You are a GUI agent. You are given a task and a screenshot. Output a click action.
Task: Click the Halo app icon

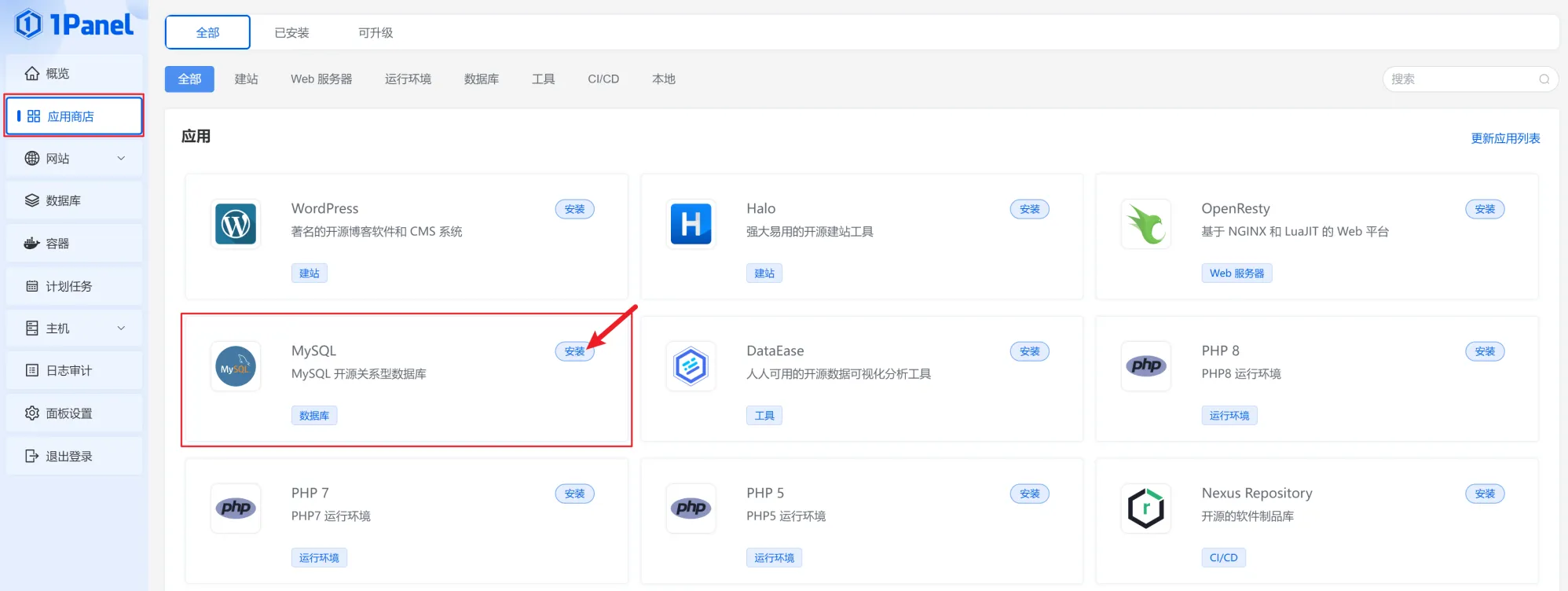point(691,224)
